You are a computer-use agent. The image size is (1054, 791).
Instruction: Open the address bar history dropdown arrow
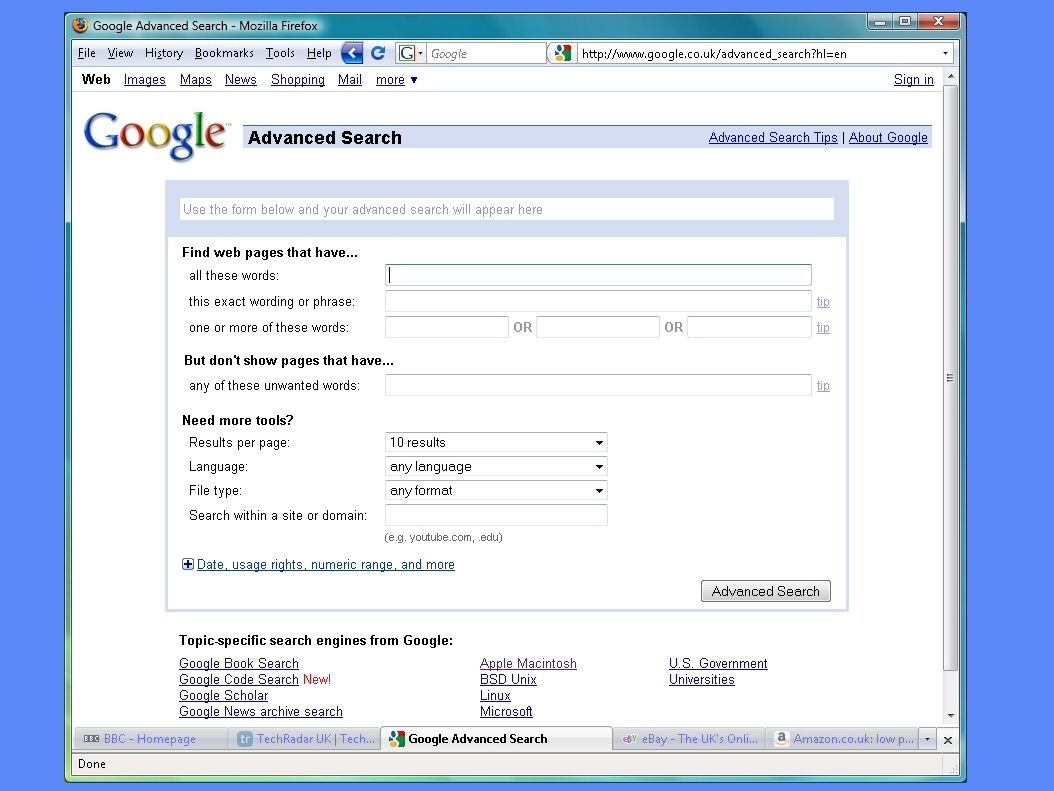click(x=944, y=53)
